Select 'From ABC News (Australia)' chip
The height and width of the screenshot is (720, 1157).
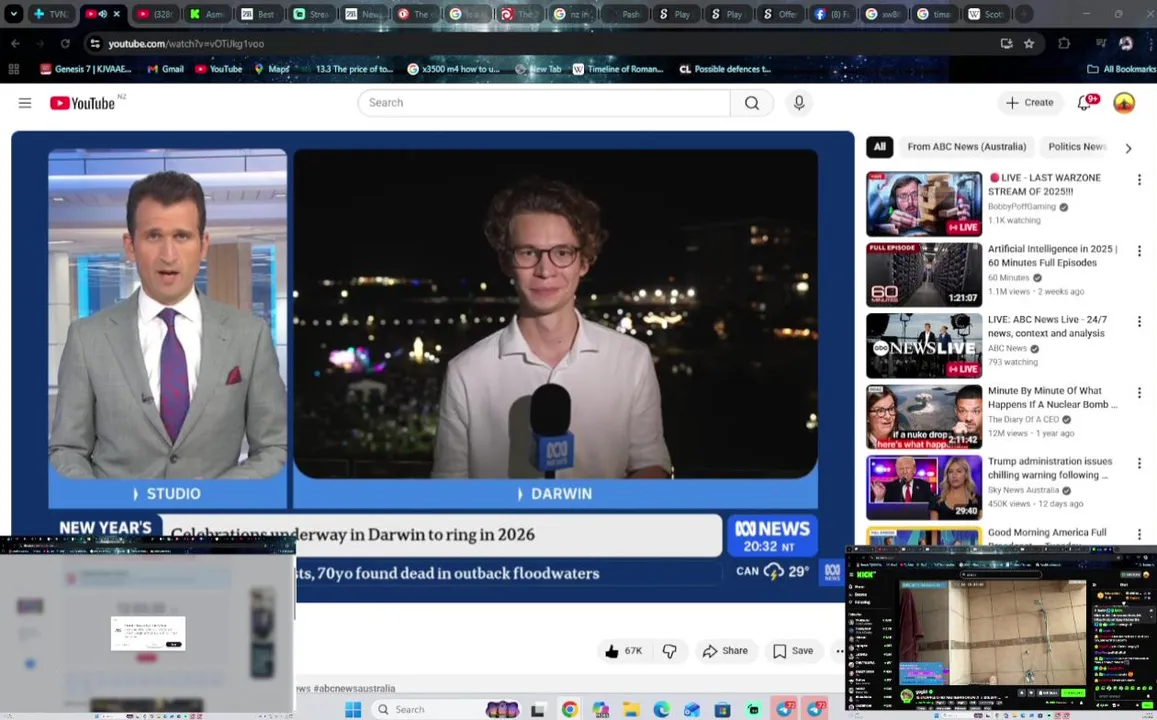[x=967, y=147]
